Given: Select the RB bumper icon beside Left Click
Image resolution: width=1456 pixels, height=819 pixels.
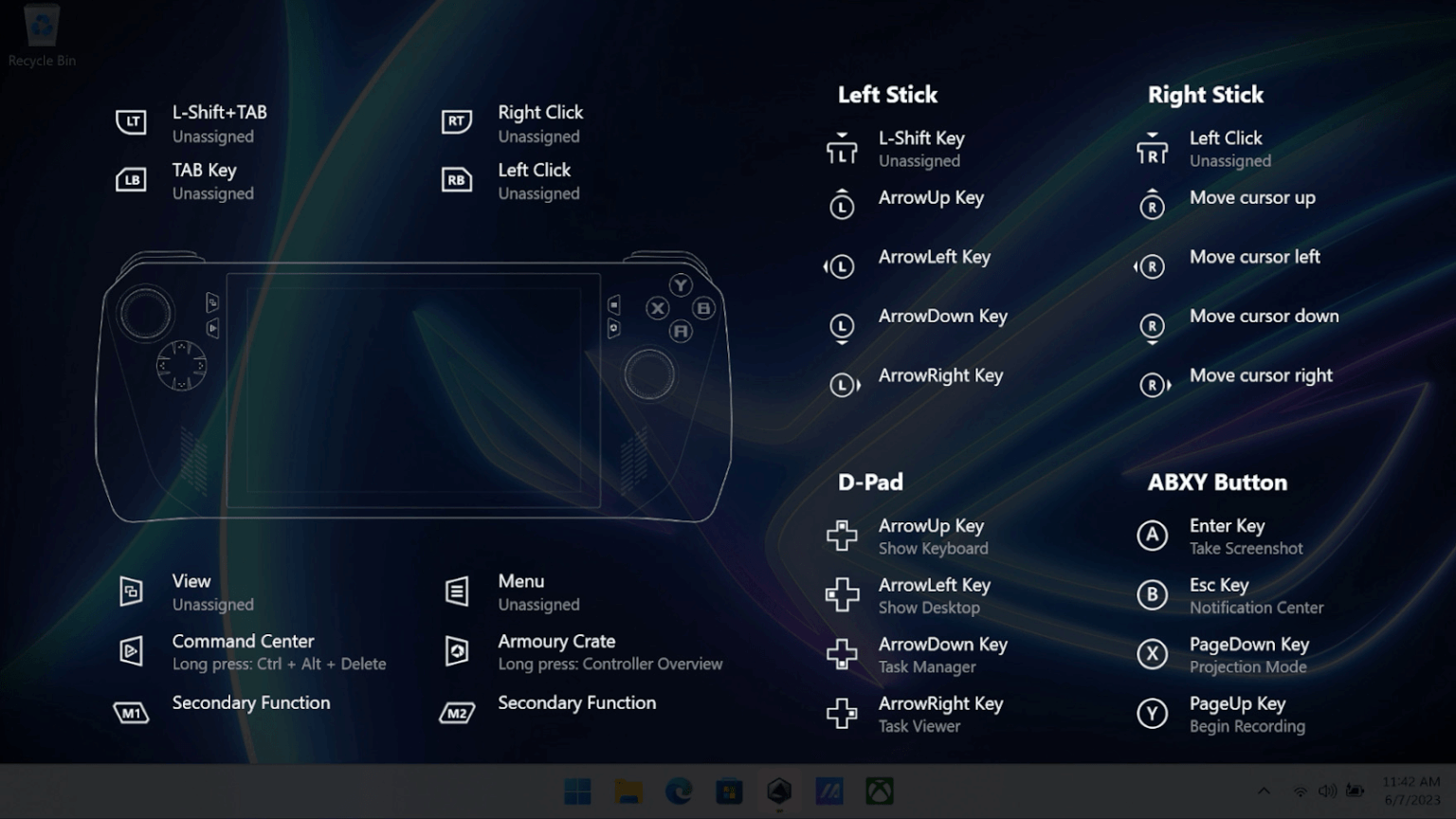Looking at the screenshot, I should [x=457, y=180].
